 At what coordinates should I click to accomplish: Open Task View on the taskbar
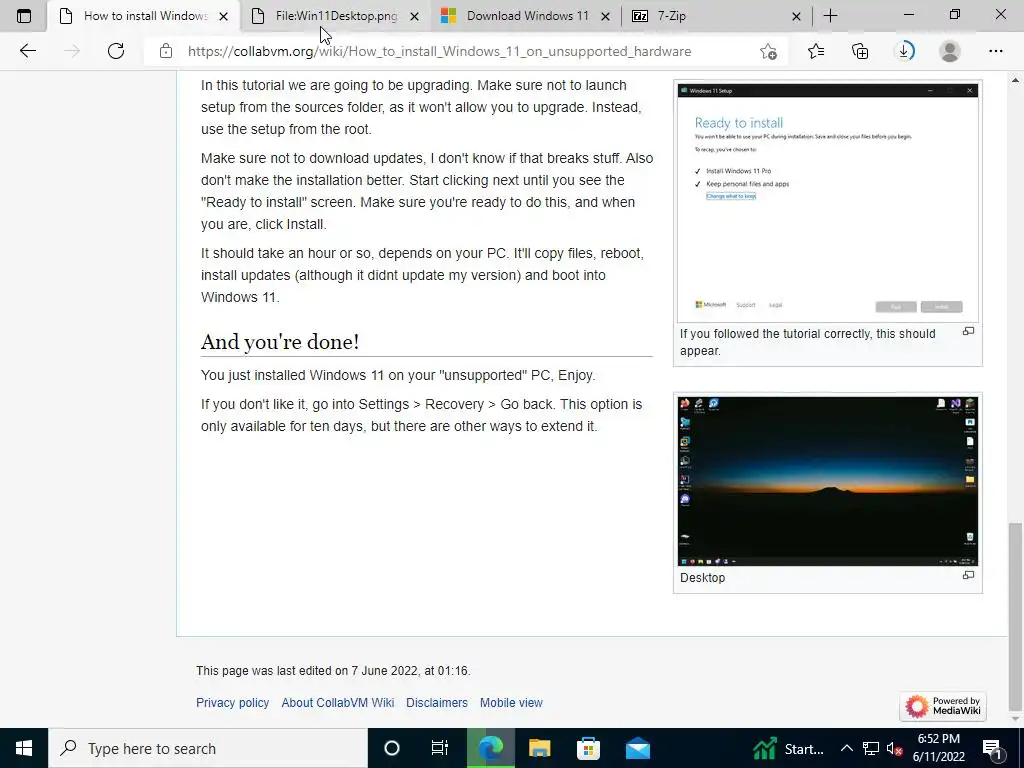[x=440, y=748]
